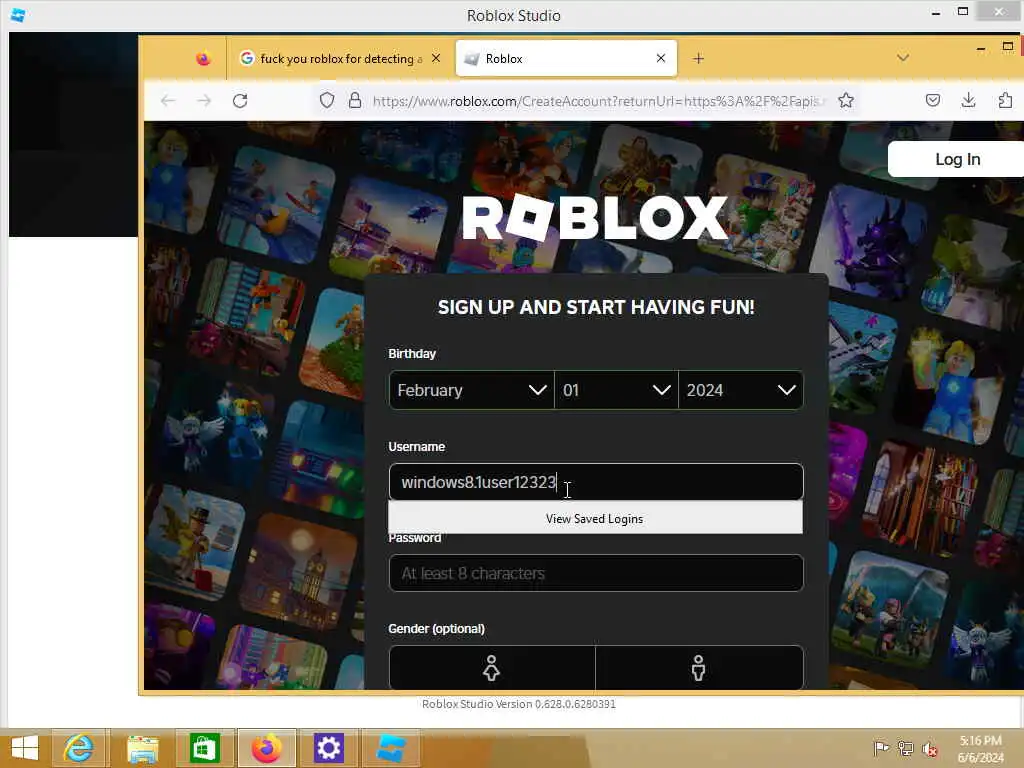Viewport: 1024px width, 768px height.
Task: Click the Roblox Studio title bar icon
Action: pyautogui.click(x=18, y=15)
